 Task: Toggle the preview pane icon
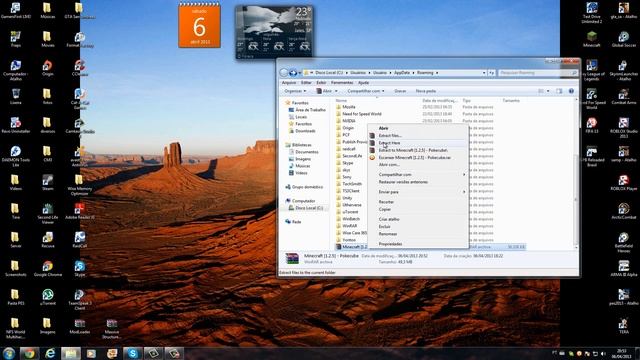(559, 91)
